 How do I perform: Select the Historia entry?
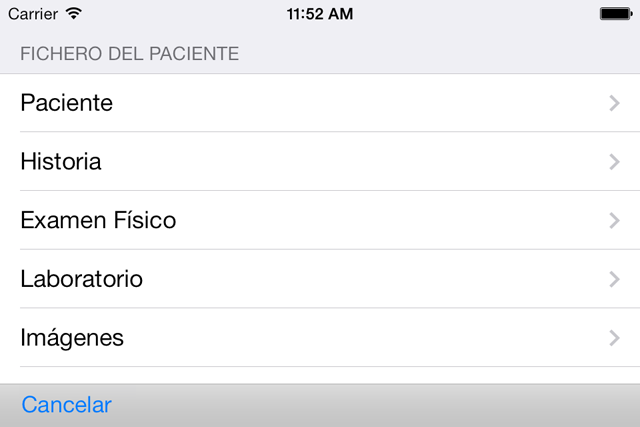(x=60, y=162)
